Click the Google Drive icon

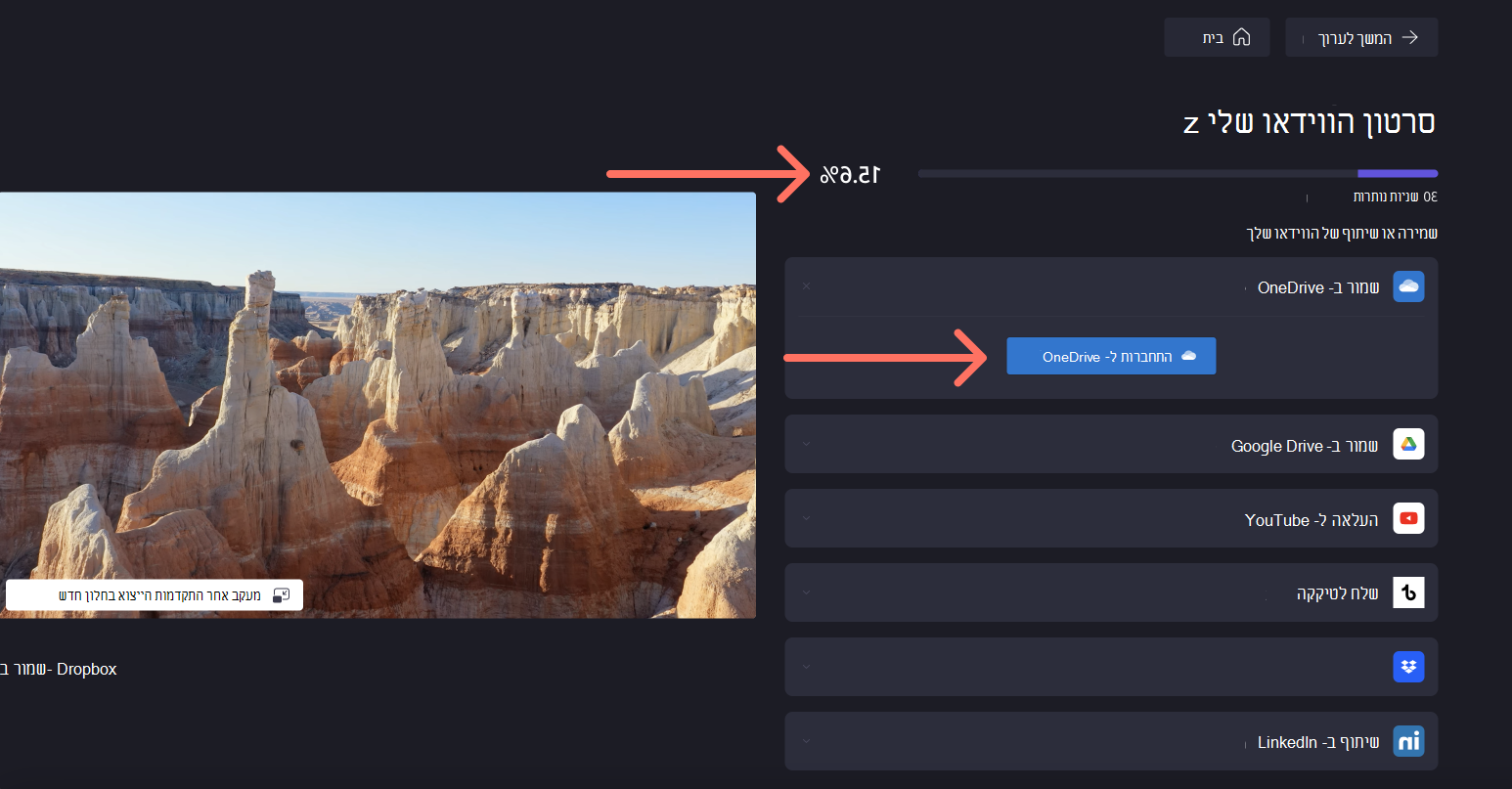(x=1408, y=444)
